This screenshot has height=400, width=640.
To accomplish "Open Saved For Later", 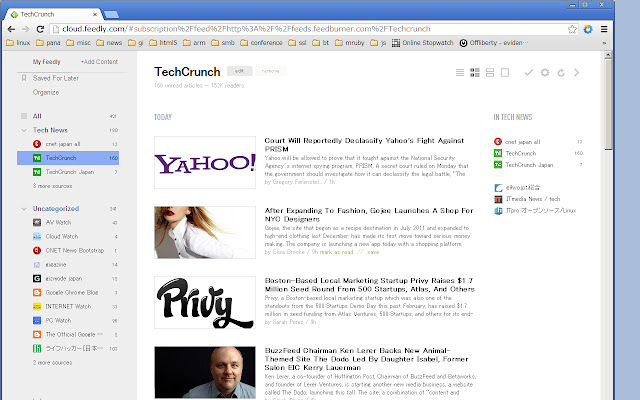I will [56, 78].
